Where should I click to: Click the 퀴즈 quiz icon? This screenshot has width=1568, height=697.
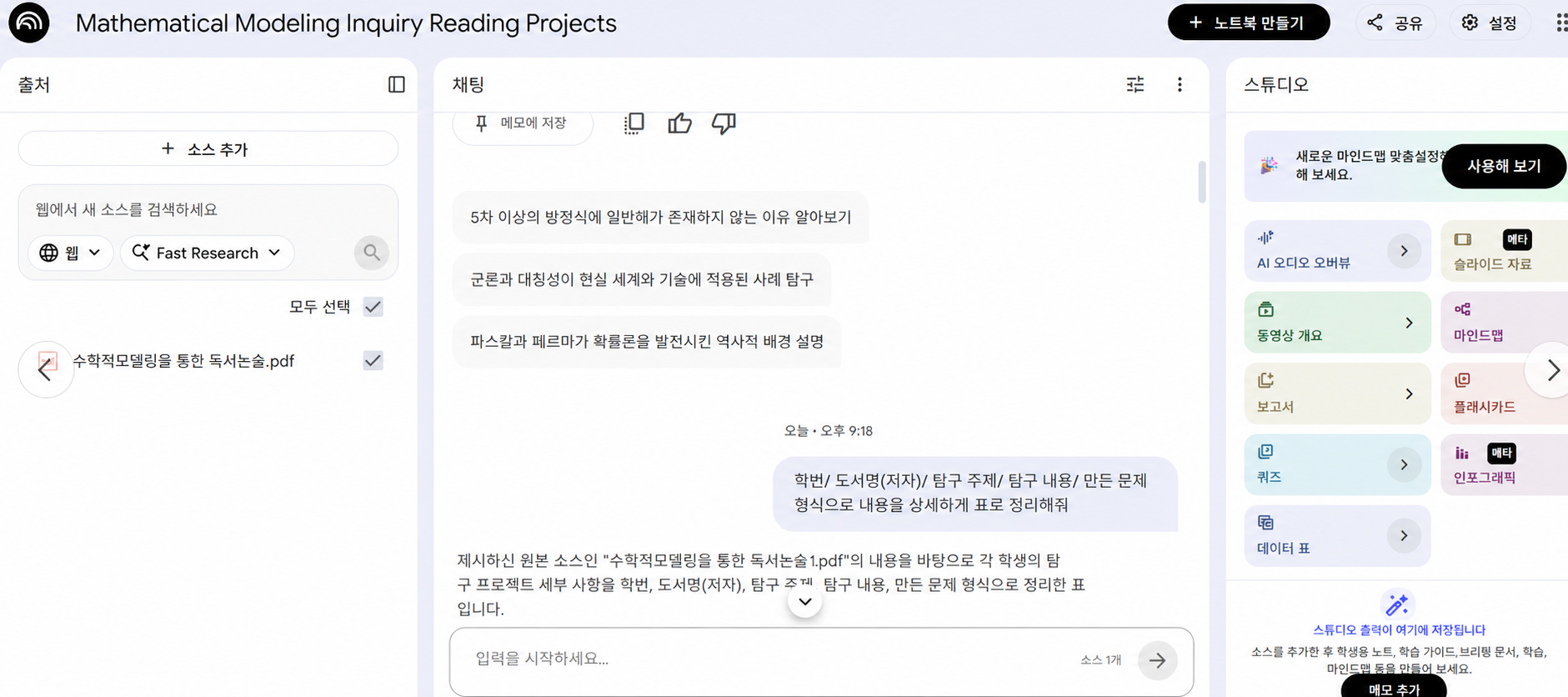coord(1265,451)
